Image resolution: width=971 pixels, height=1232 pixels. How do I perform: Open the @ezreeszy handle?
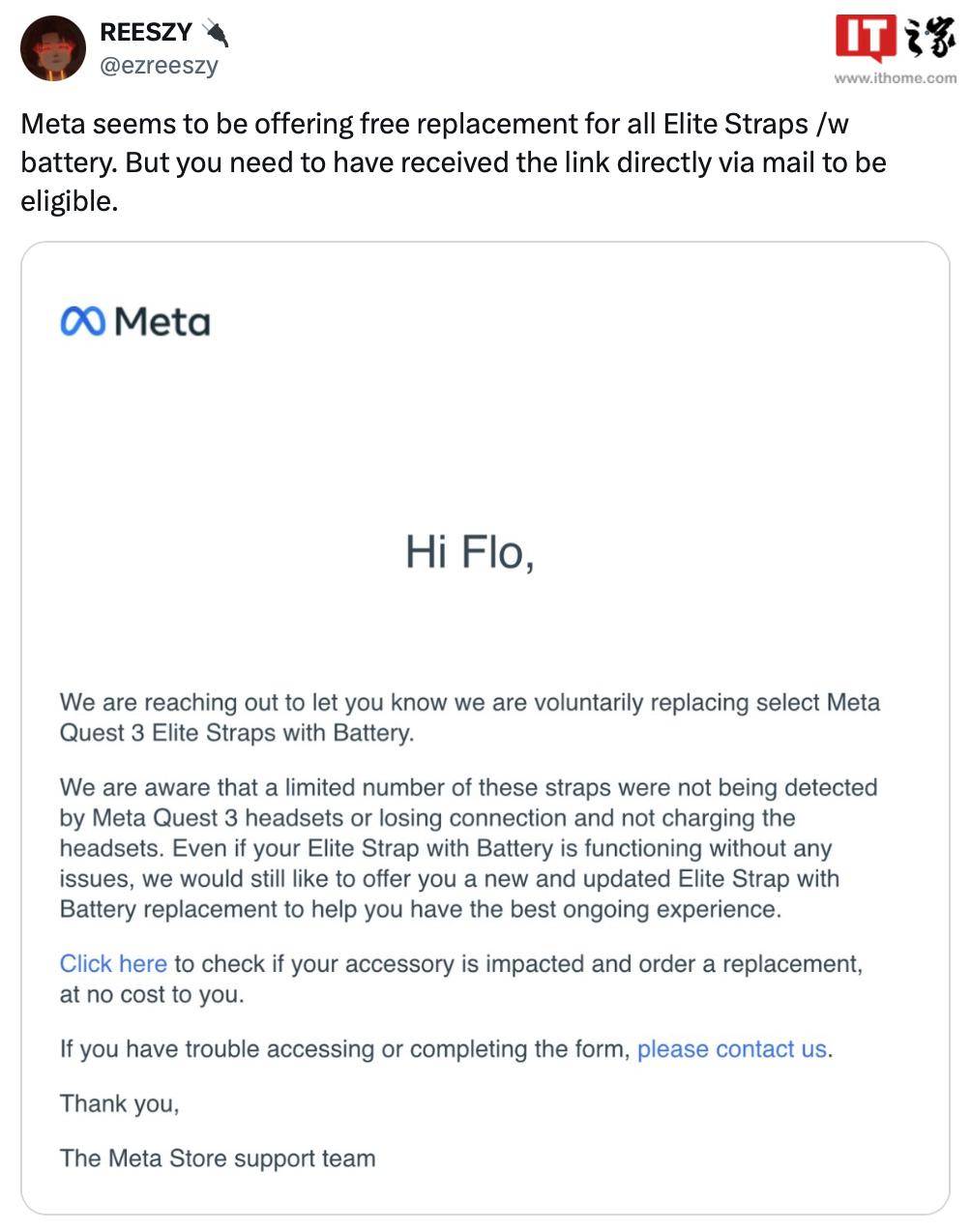[x=160, y=66]
